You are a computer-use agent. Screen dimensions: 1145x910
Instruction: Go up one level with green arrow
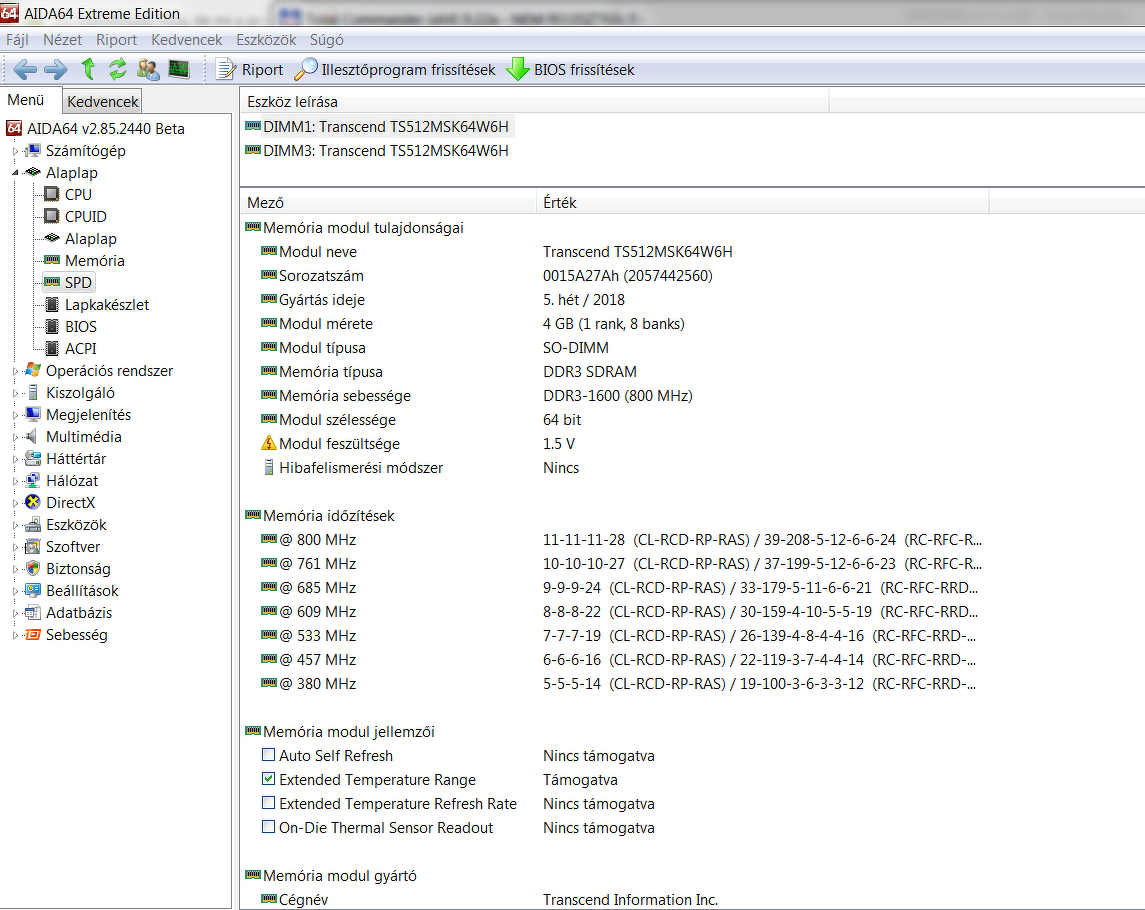(x=88, y=69)
